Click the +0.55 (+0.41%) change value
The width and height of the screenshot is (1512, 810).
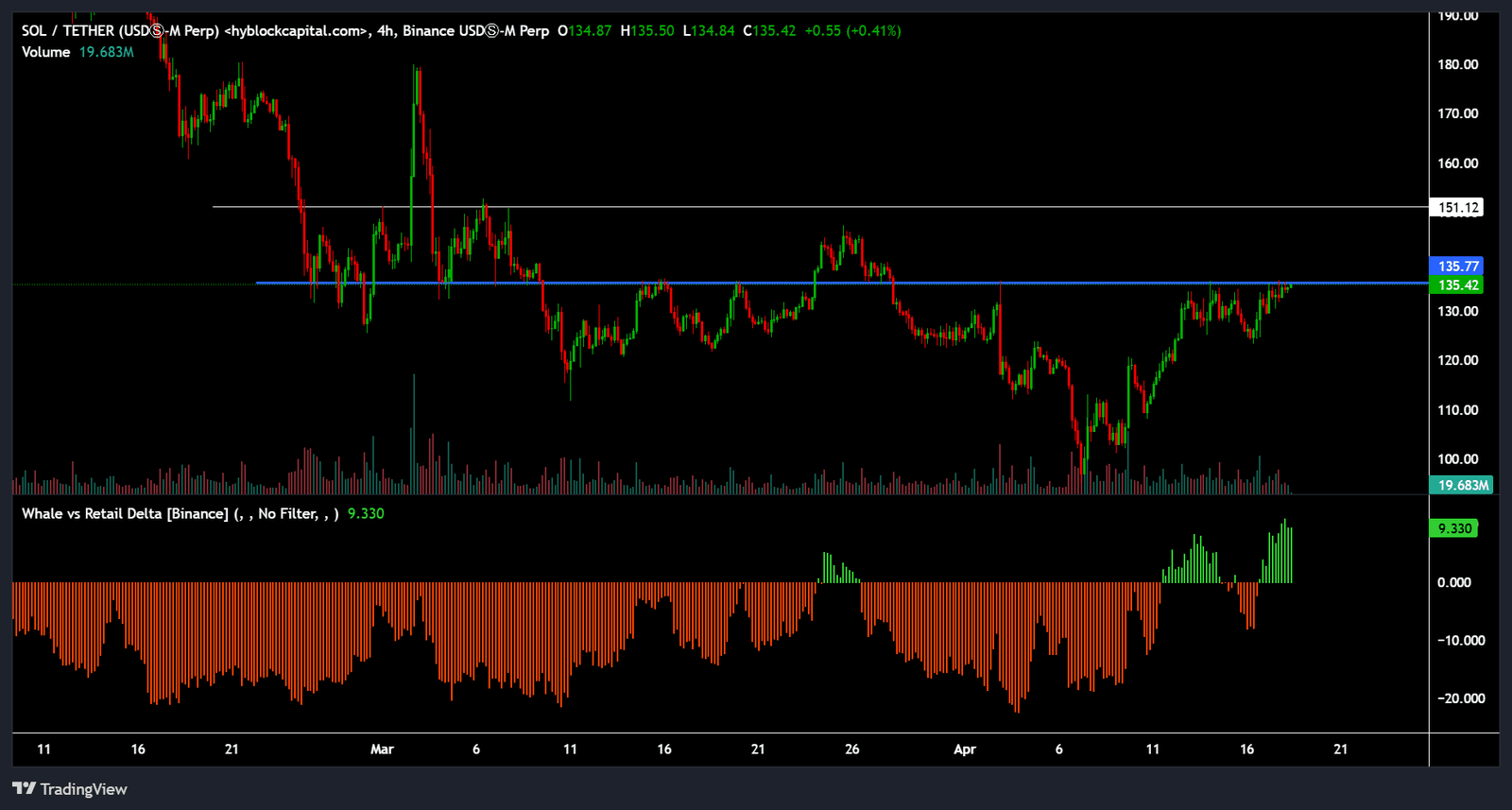(852, 31)
